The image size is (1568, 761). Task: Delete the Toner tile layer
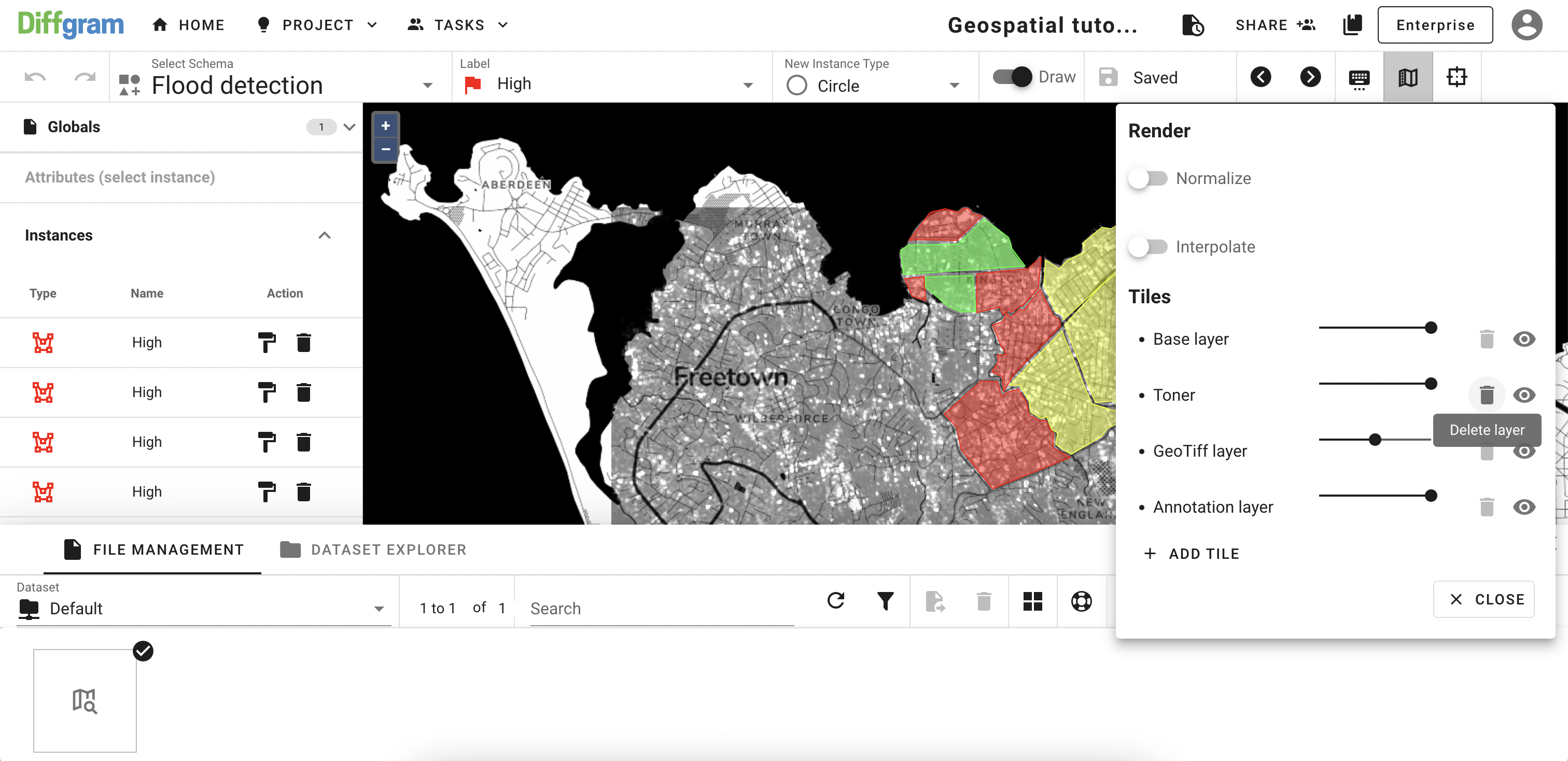(x=1487, y=395)
